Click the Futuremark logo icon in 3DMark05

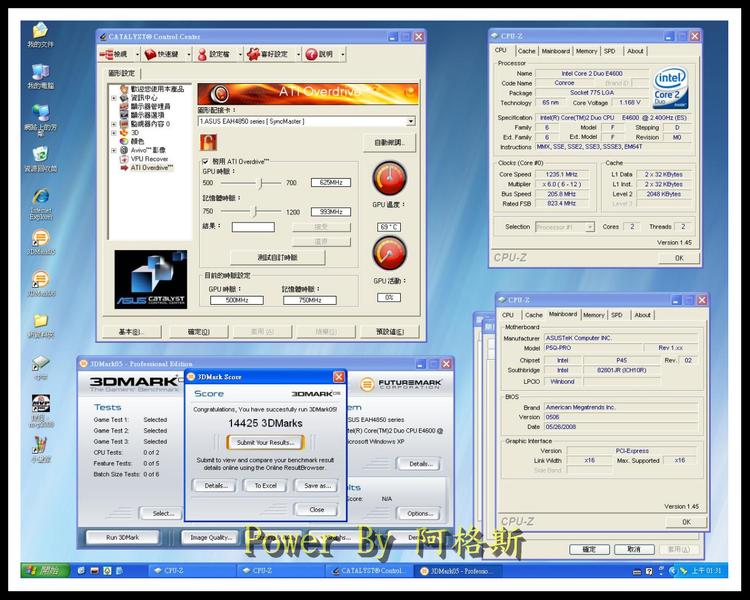(367, 384)
